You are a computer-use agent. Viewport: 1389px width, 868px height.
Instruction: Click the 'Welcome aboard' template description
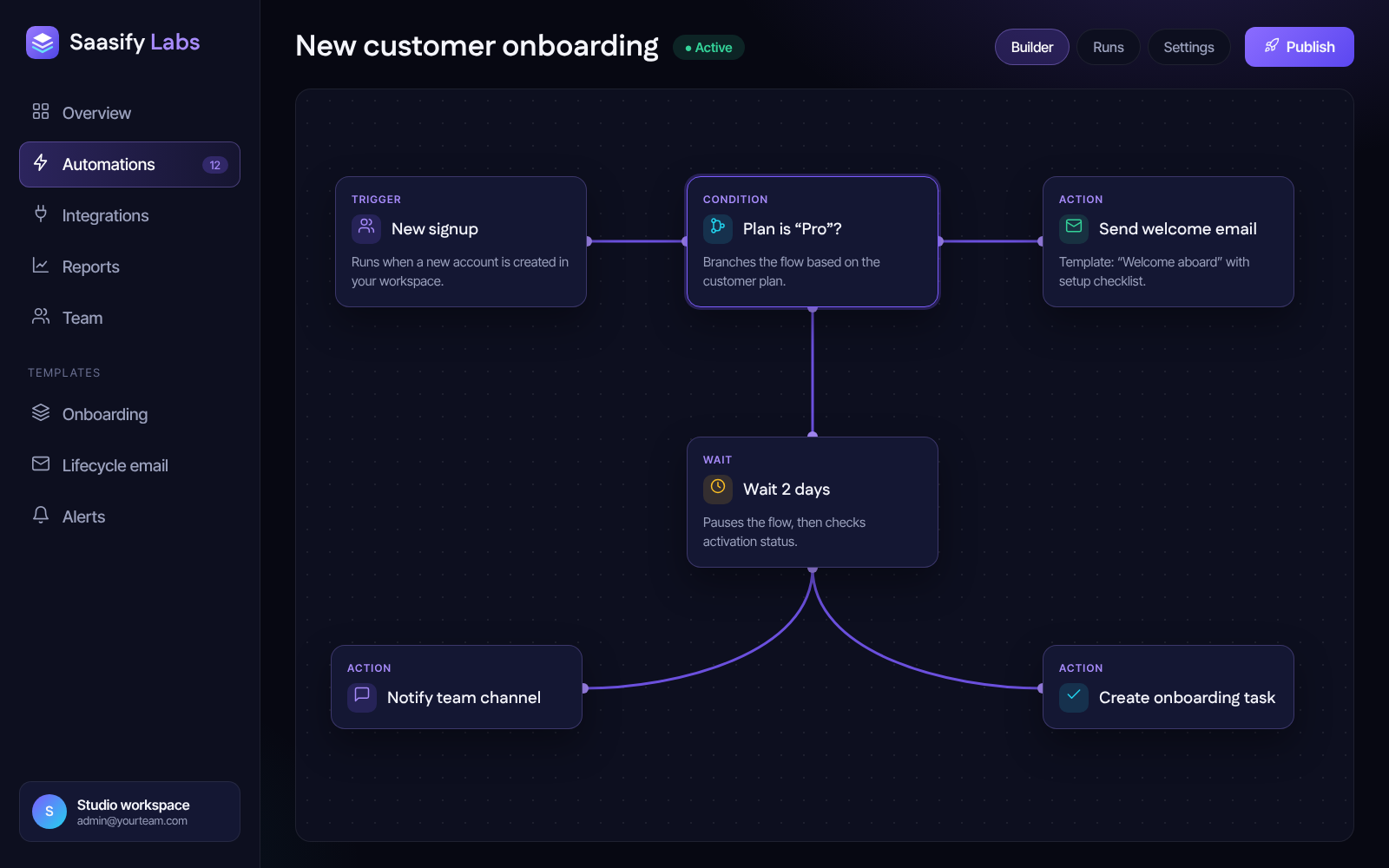click(1154, 271)
